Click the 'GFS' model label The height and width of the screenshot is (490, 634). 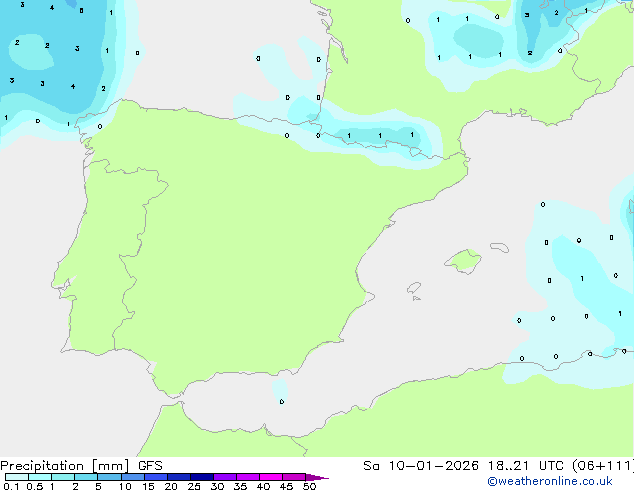[150, 466]
